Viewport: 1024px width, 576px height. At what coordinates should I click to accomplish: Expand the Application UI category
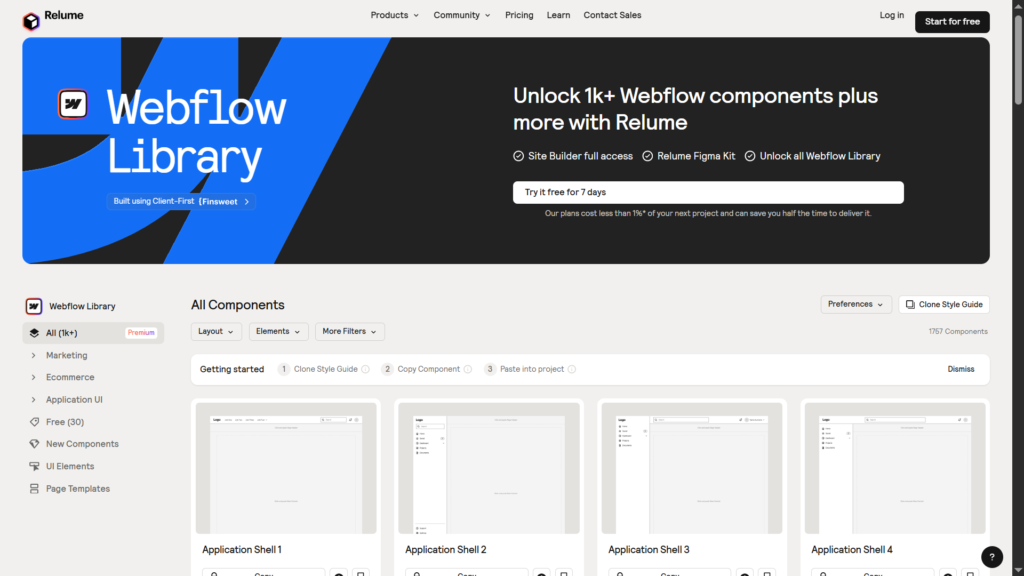34,400
